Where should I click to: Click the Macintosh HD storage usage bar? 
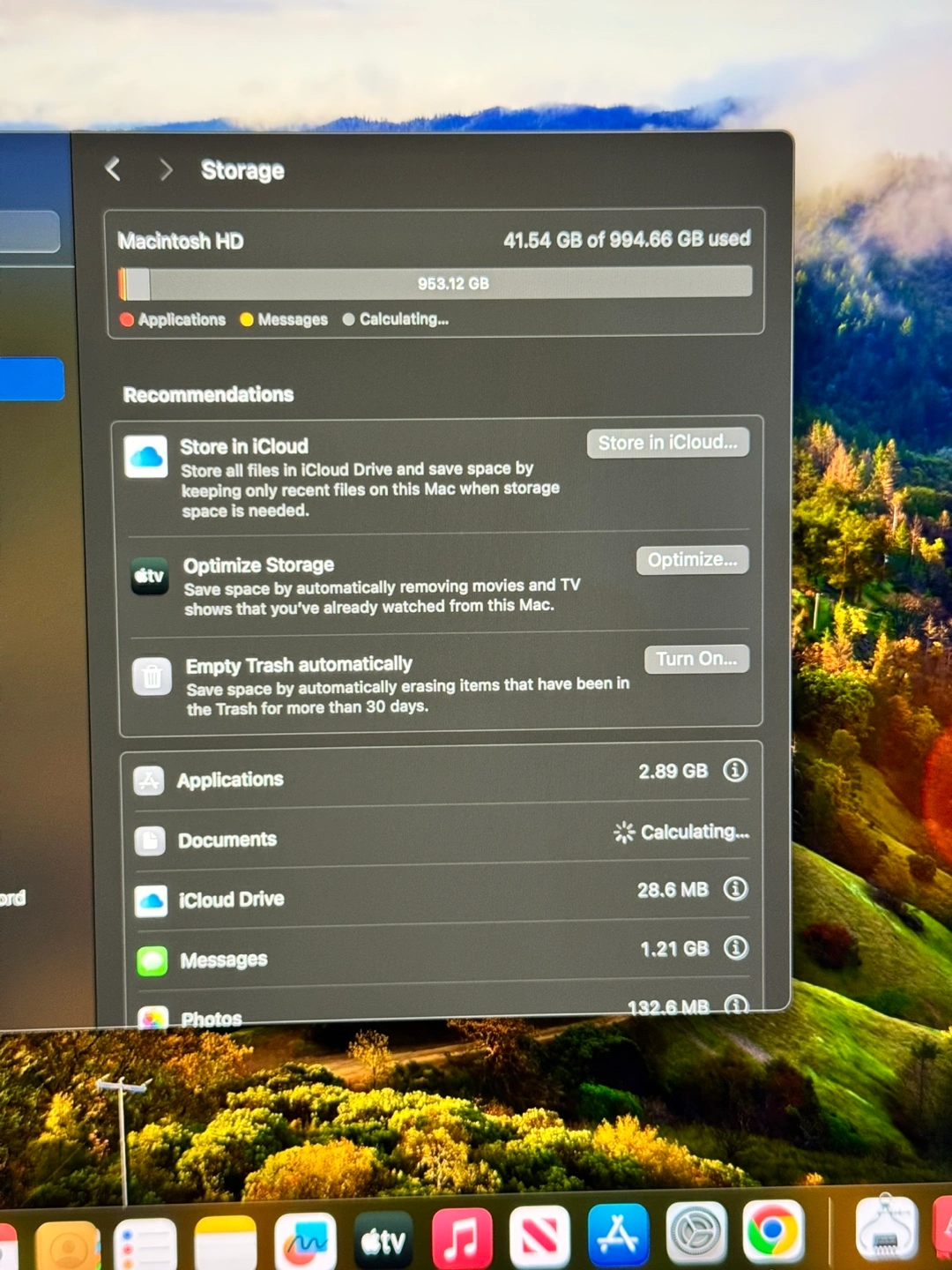coord(435,283)
